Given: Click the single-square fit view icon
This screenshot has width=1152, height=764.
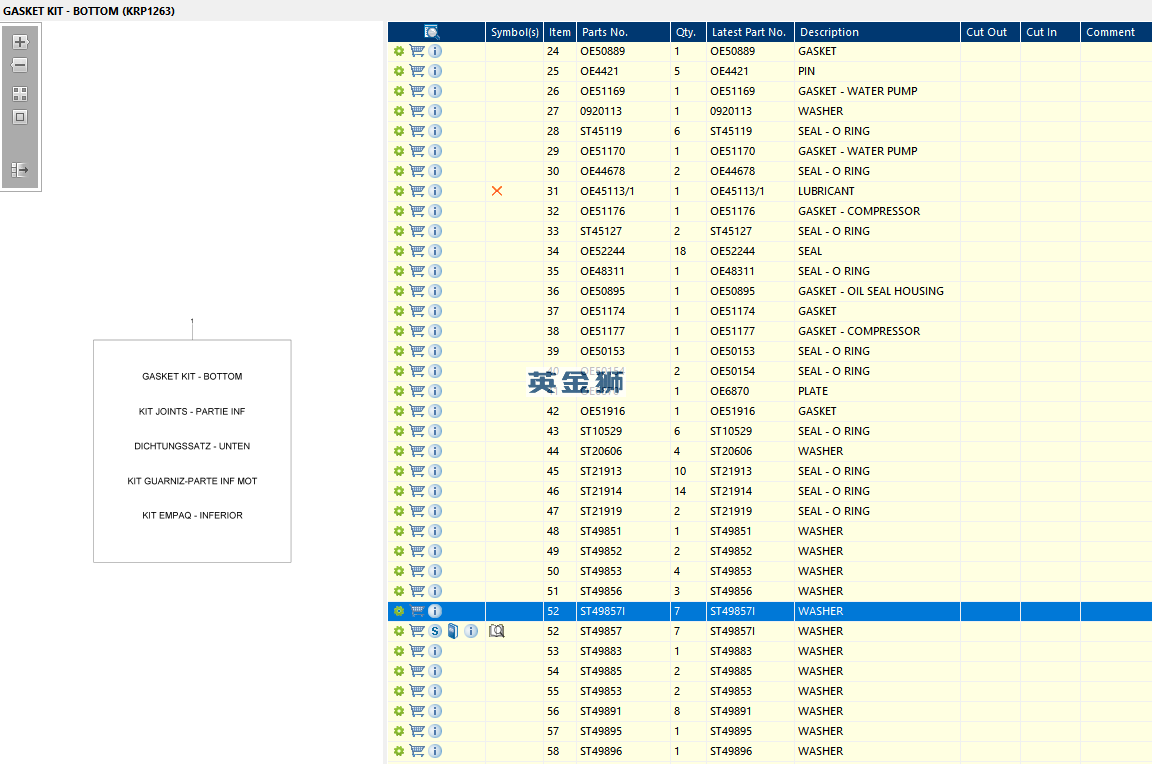Looking at the screenshot, I should point(20,117).
